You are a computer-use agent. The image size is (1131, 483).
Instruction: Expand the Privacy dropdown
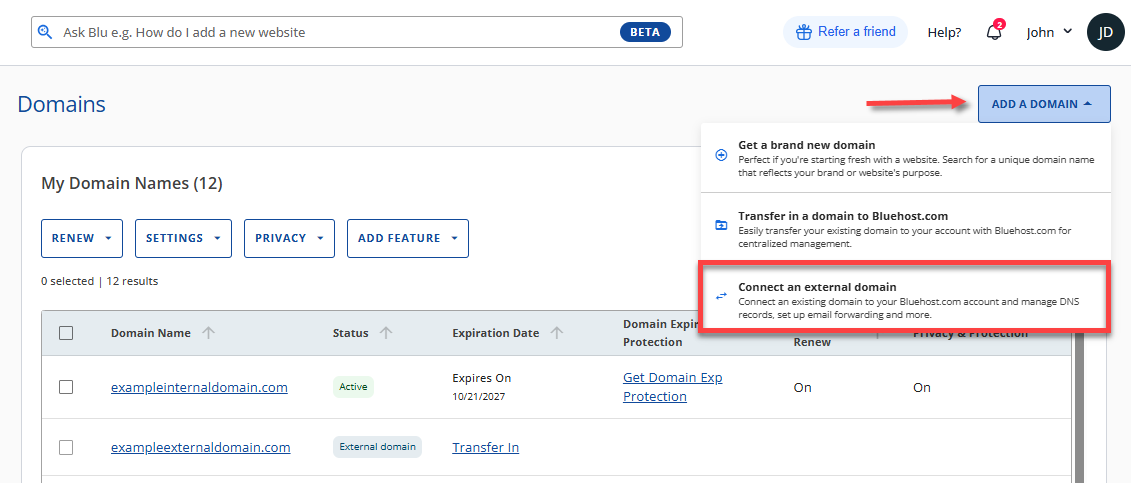tap(289, 238)
